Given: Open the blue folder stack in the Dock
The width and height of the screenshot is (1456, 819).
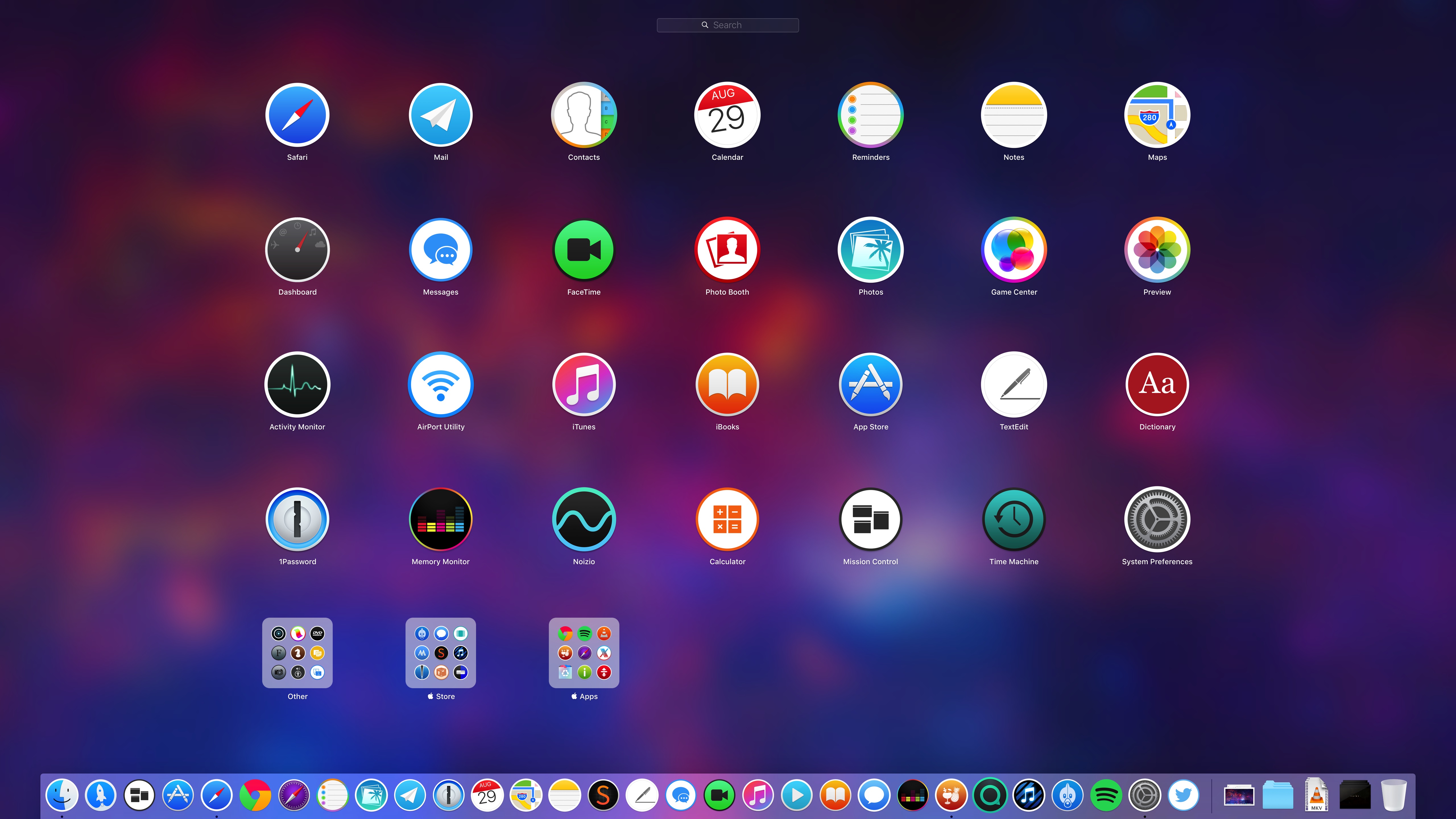Looking at the screenshot, I should tap(1277, 795).
